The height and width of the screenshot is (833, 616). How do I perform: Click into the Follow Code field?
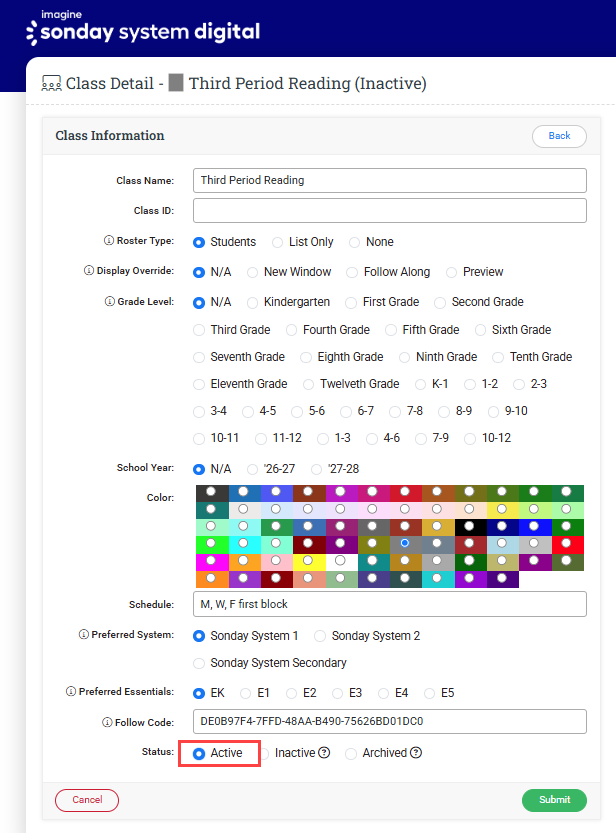[x=390, y=721]
